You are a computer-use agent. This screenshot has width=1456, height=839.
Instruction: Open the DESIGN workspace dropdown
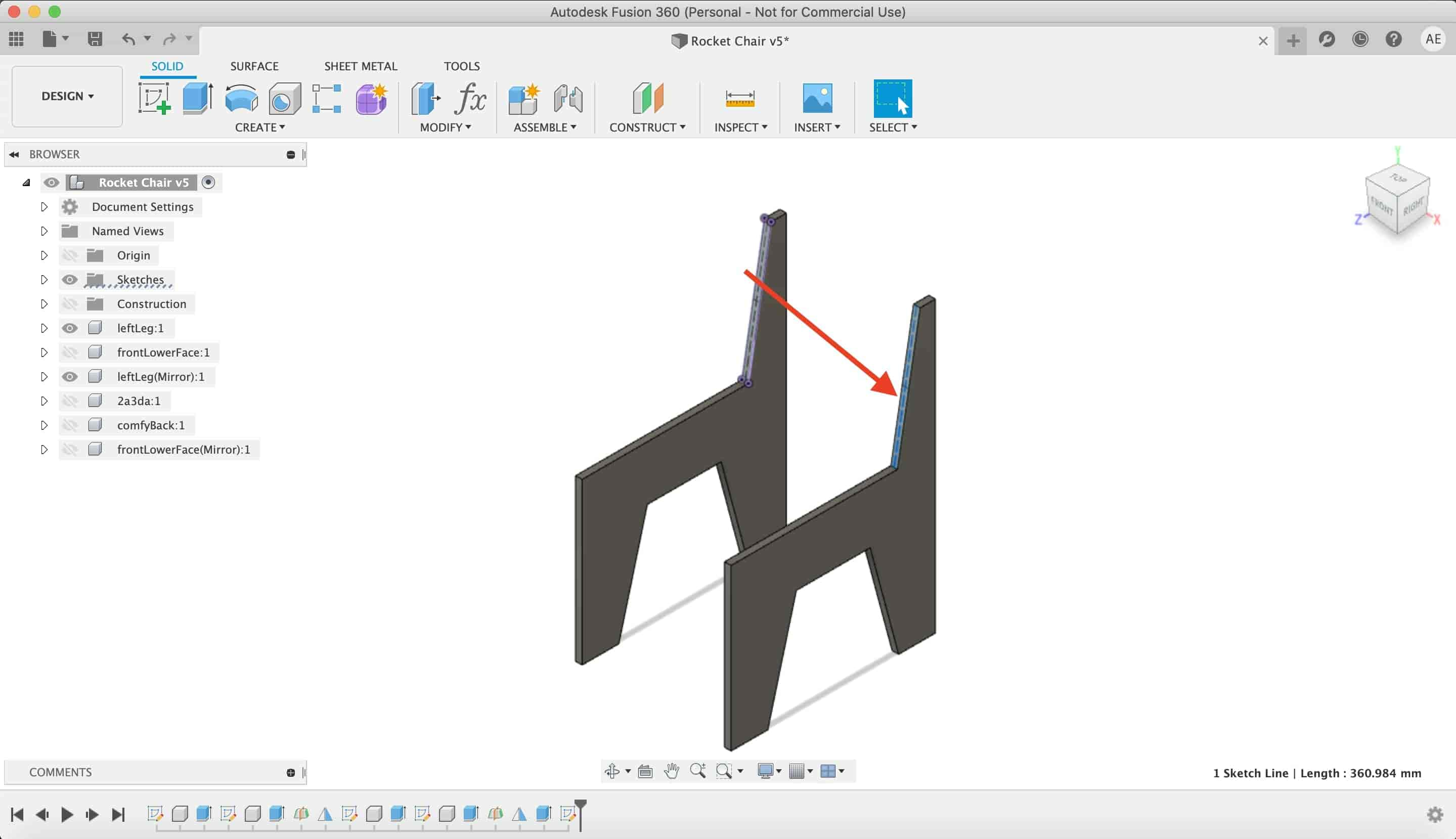[67, 96]
